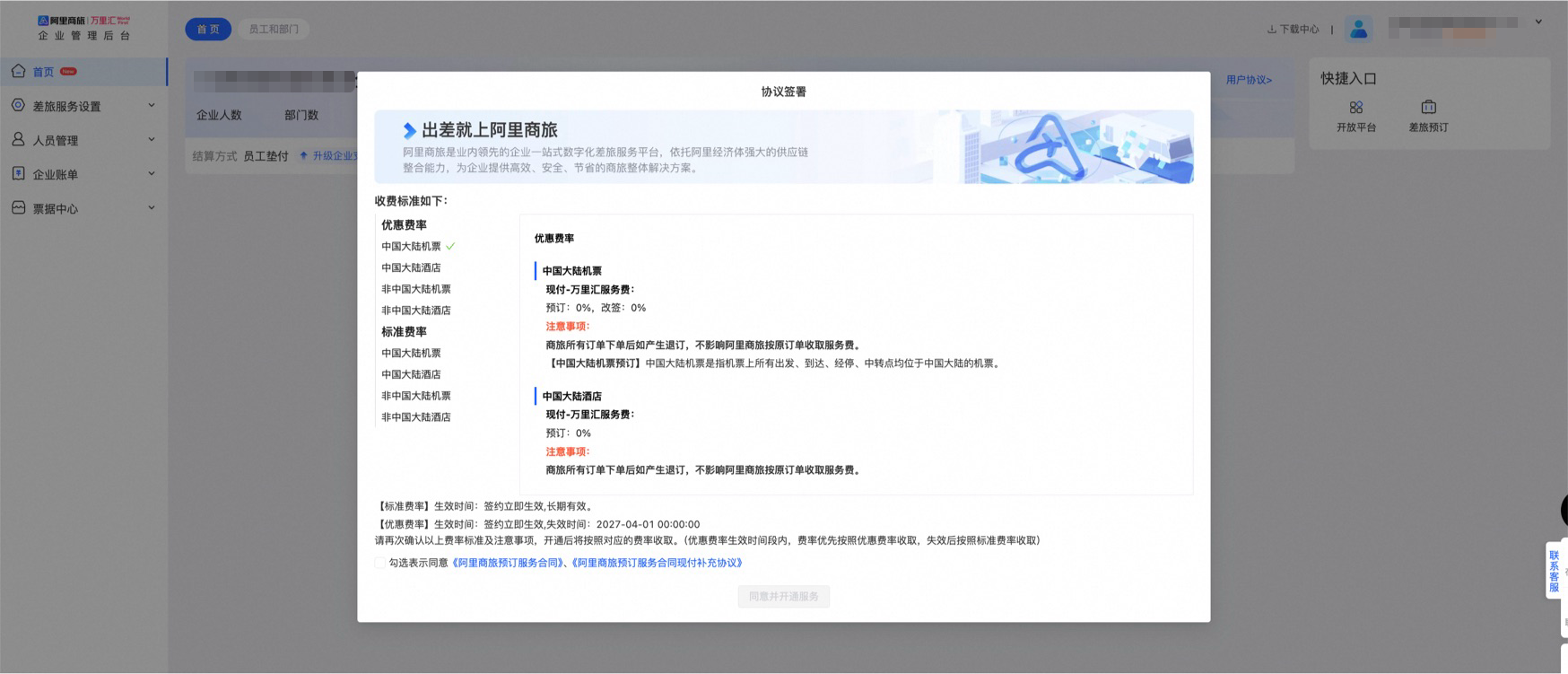Click the 联系客服 floating button
Viewport: 1568px width, 674px height.
1554,571
